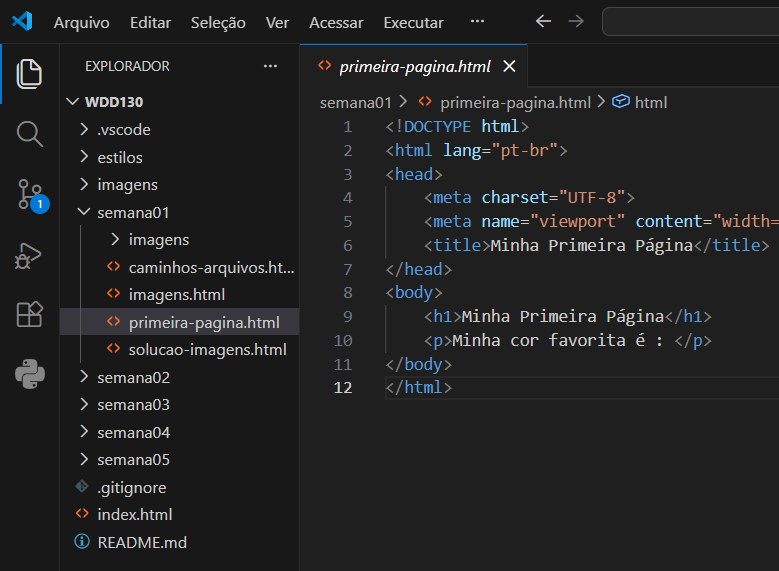Screen dimensions: 779x571
Task: Open imagens.html file
Action: (x=180, y=295)
